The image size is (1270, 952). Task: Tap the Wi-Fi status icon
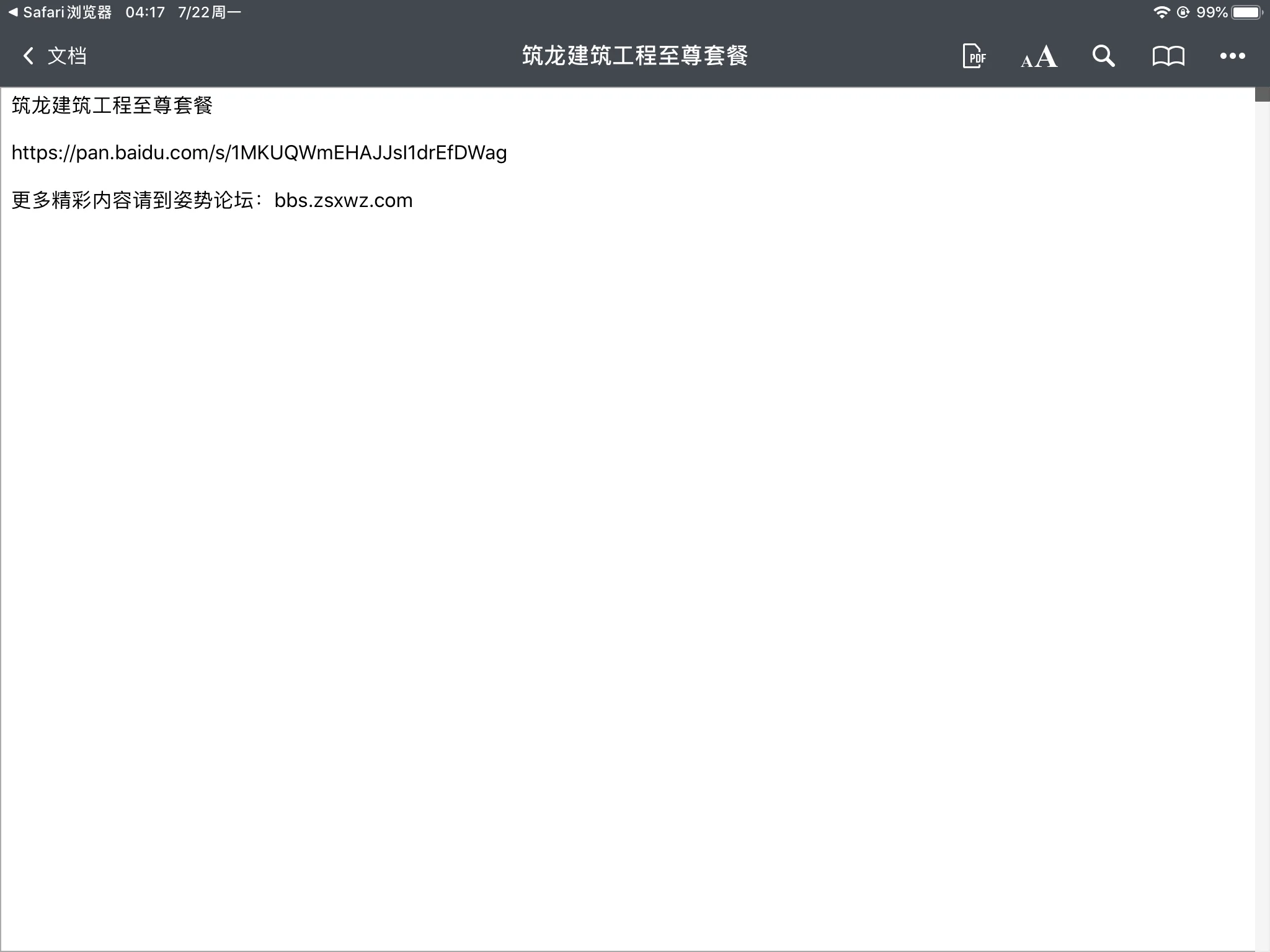1161,12
